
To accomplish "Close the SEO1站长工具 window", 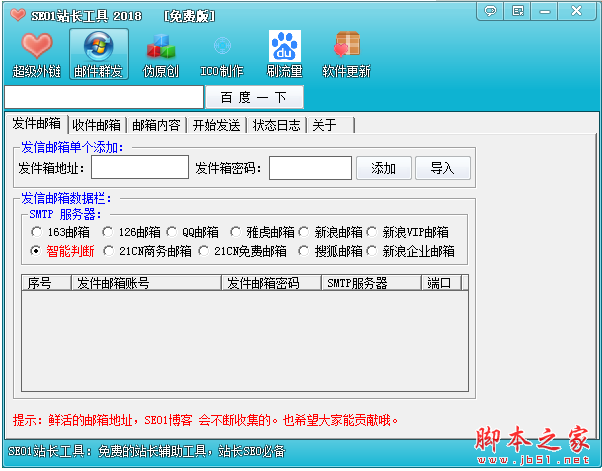I will point(576,11).
